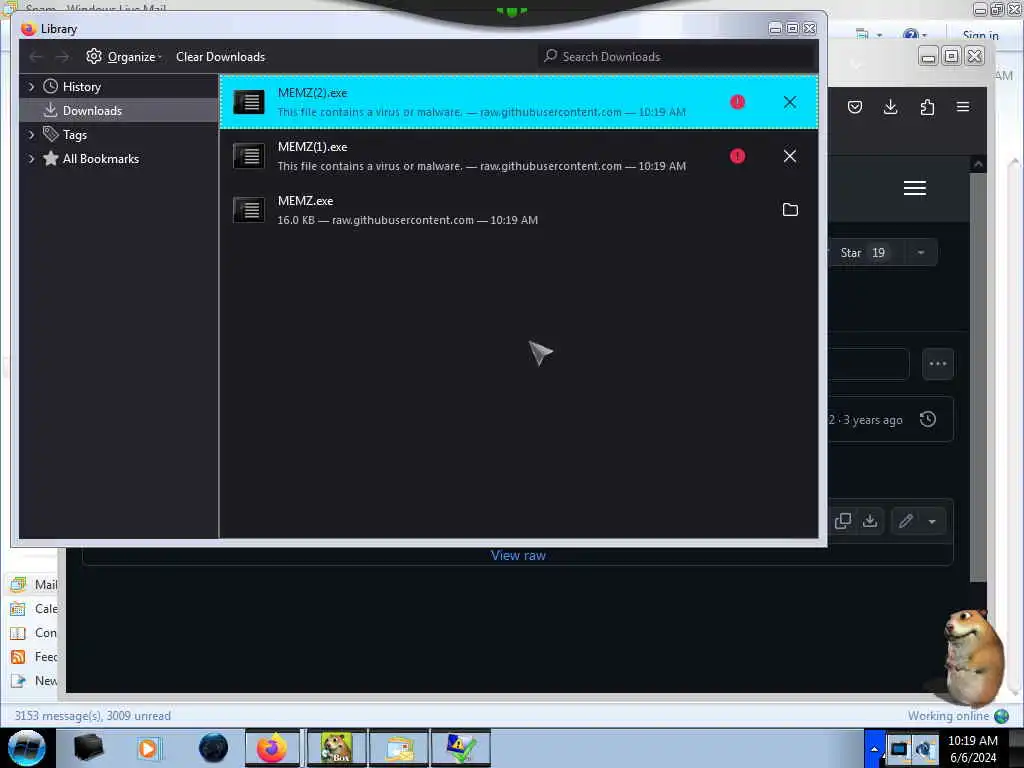The image size is (1024, 768).
Task: Click the GitHub Star button
Action: pyautogui.click(x=863, y=253)
